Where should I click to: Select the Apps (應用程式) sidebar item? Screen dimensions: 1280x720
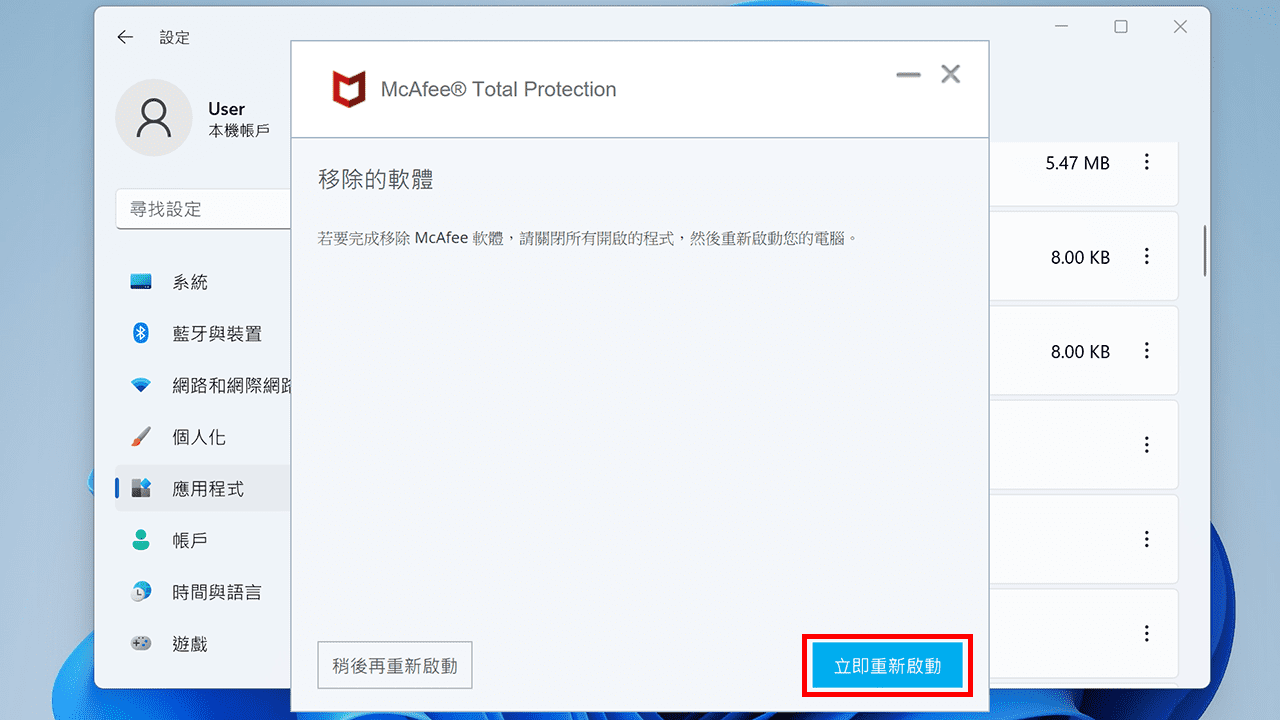[x=203, y=489]
